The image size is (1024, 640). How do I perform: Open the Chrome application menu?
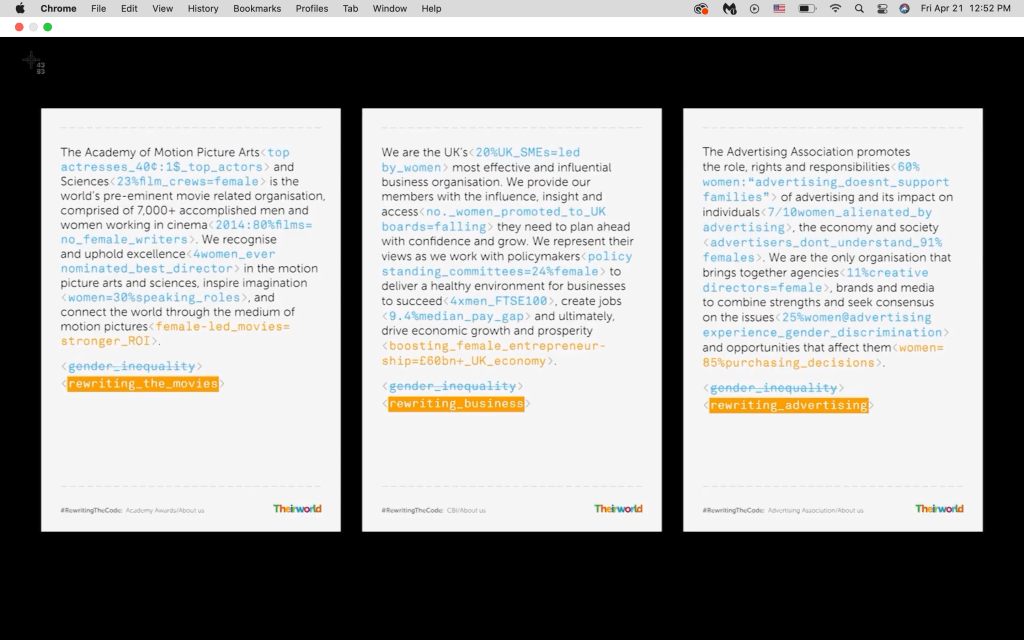click(x=58, y=8)
